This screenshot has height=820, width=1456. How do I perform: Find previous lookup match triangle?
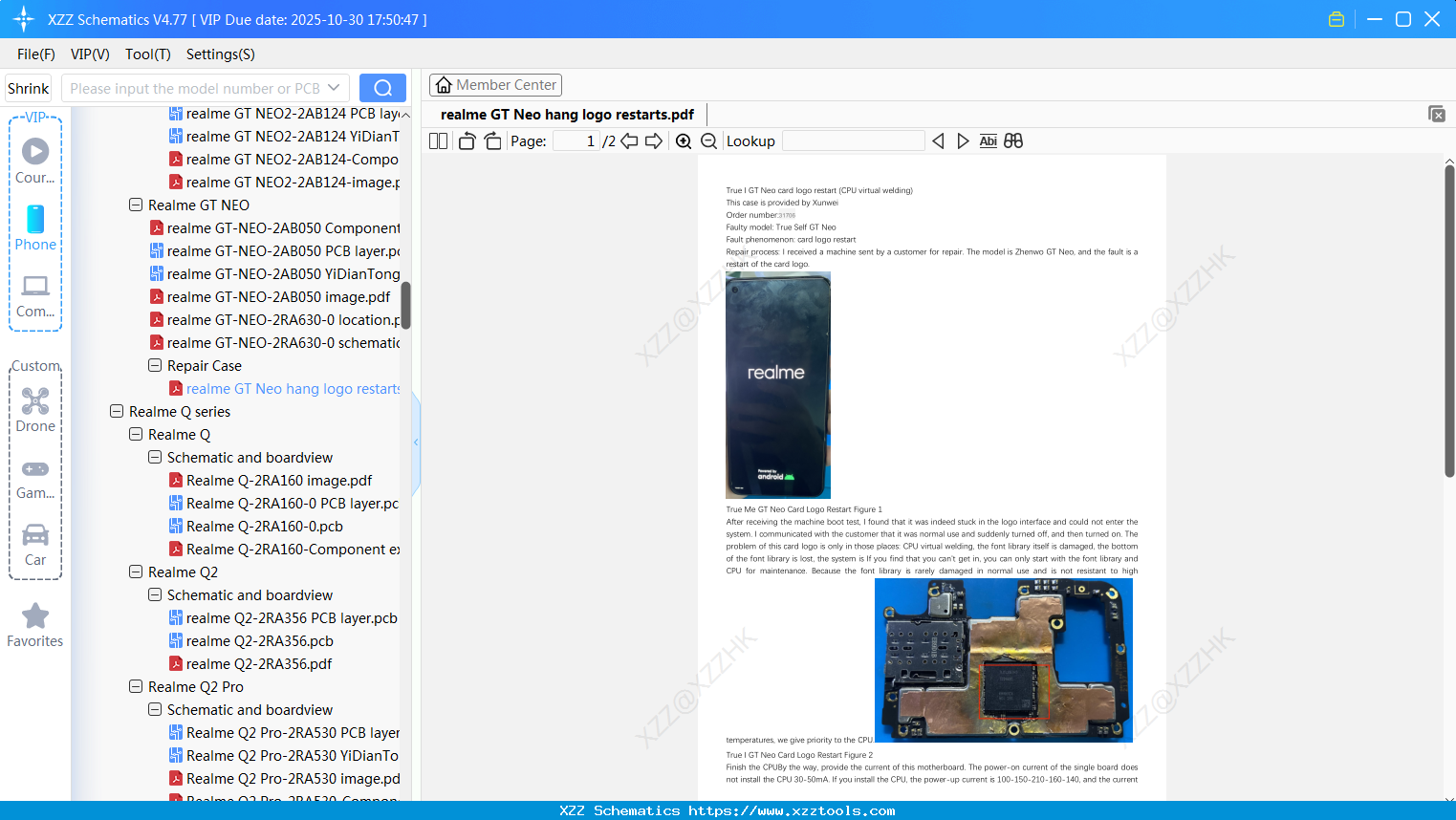pos(938,141)
